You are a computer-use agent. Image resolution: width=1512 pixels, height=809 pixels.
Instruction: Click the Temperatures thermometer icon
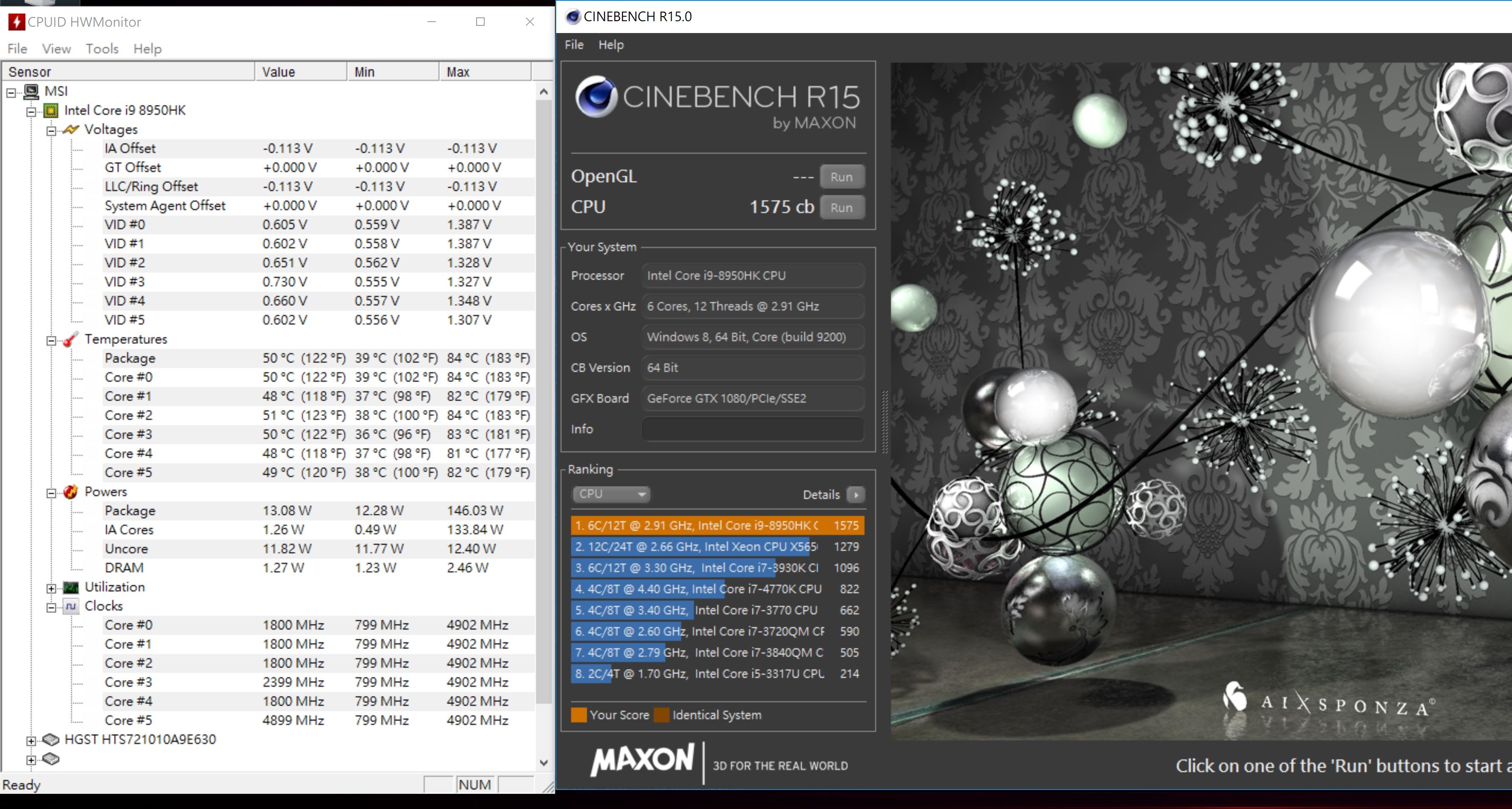70,339
